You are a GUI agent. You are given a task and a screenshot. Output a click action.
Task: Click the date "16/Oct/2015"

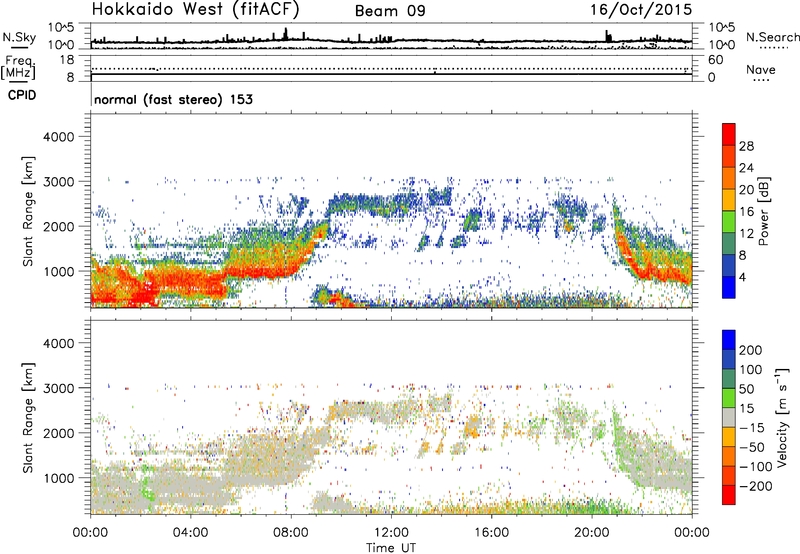click(641, 10)
